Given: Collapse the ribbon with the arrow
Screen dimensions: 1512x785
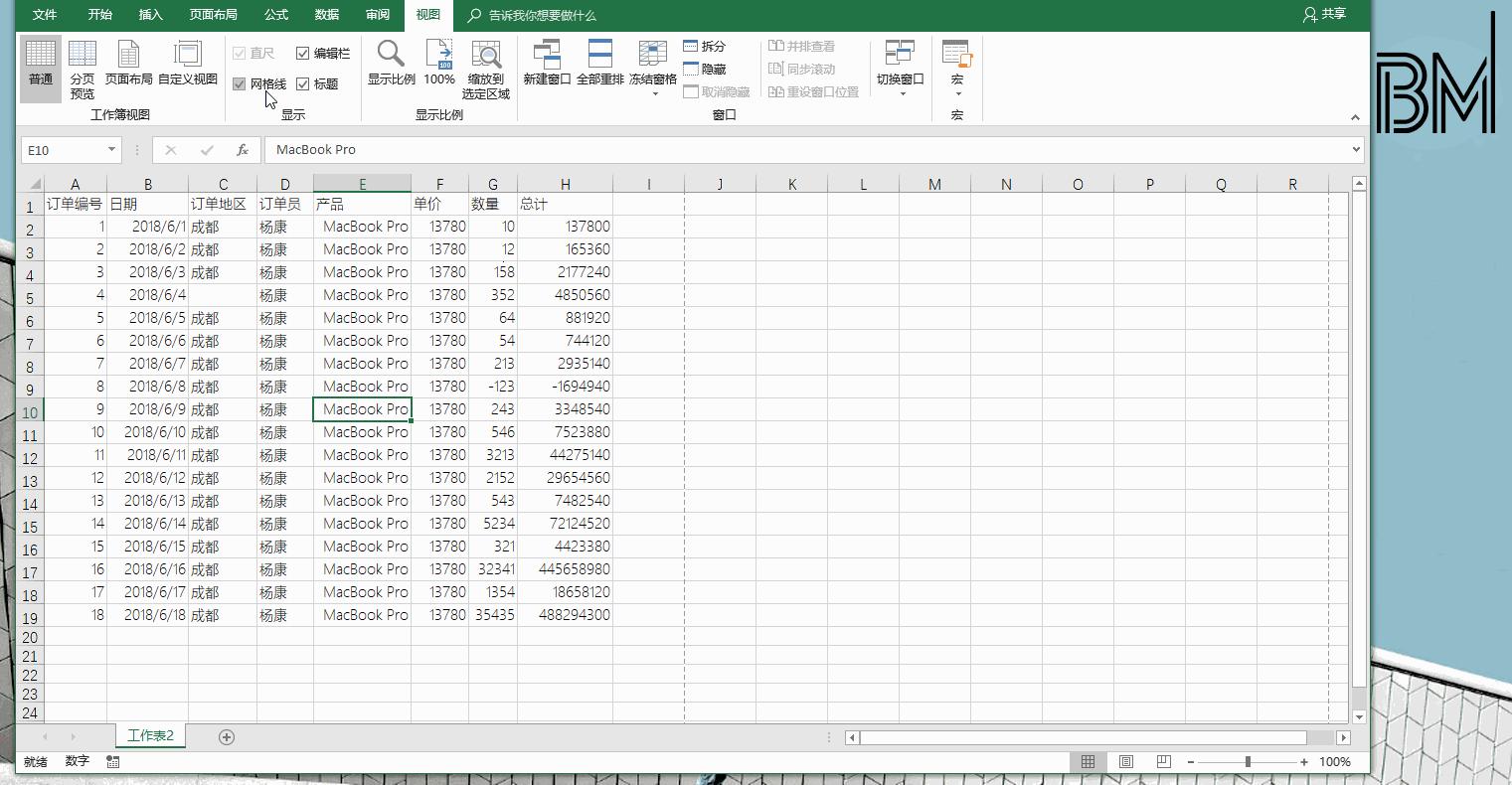Looking at the screenshot, I should (1355, 116).
